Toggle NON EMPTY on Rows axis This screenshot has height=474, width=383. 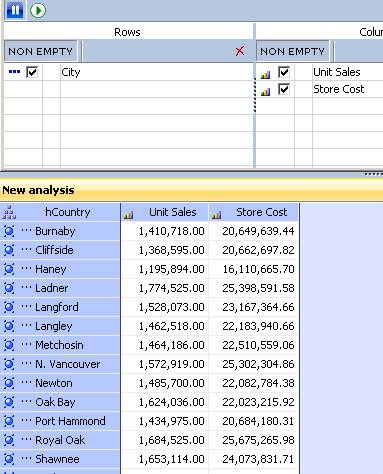[40, 51]
